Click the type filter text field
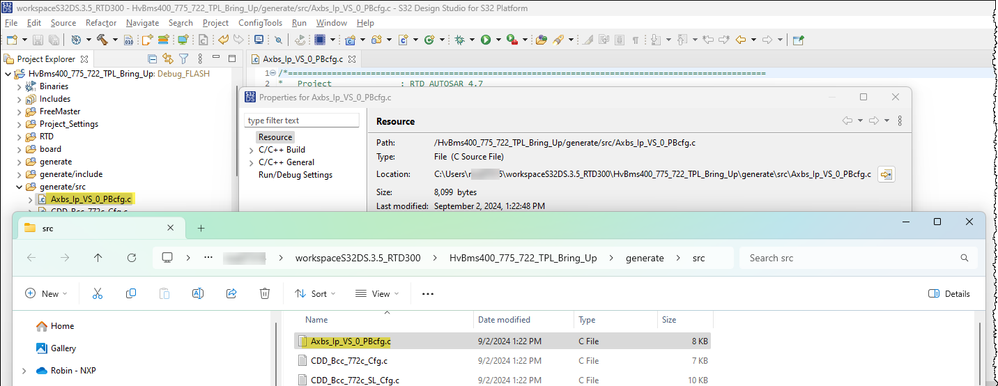The width and height of the screenshot is (998, 386). tap(302, 120)
